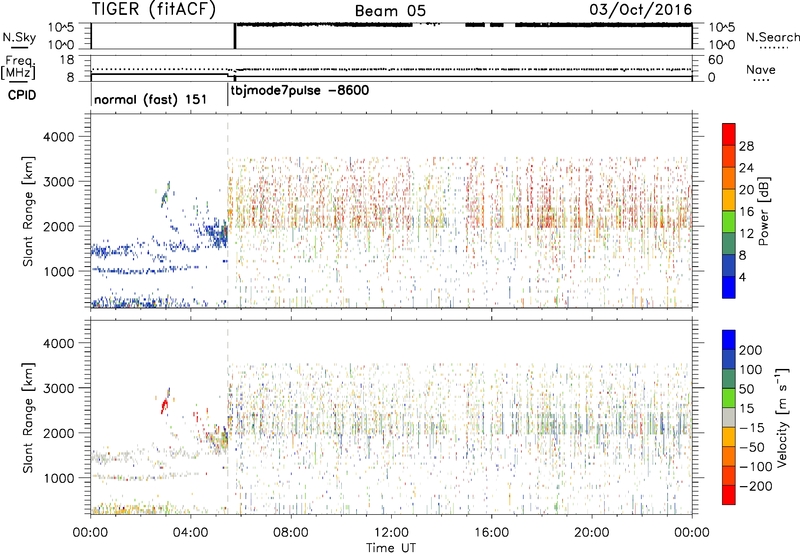Click the Nave legend label
Image resolution: width=800 pixels, height=554 pixels.
[760, 69]
